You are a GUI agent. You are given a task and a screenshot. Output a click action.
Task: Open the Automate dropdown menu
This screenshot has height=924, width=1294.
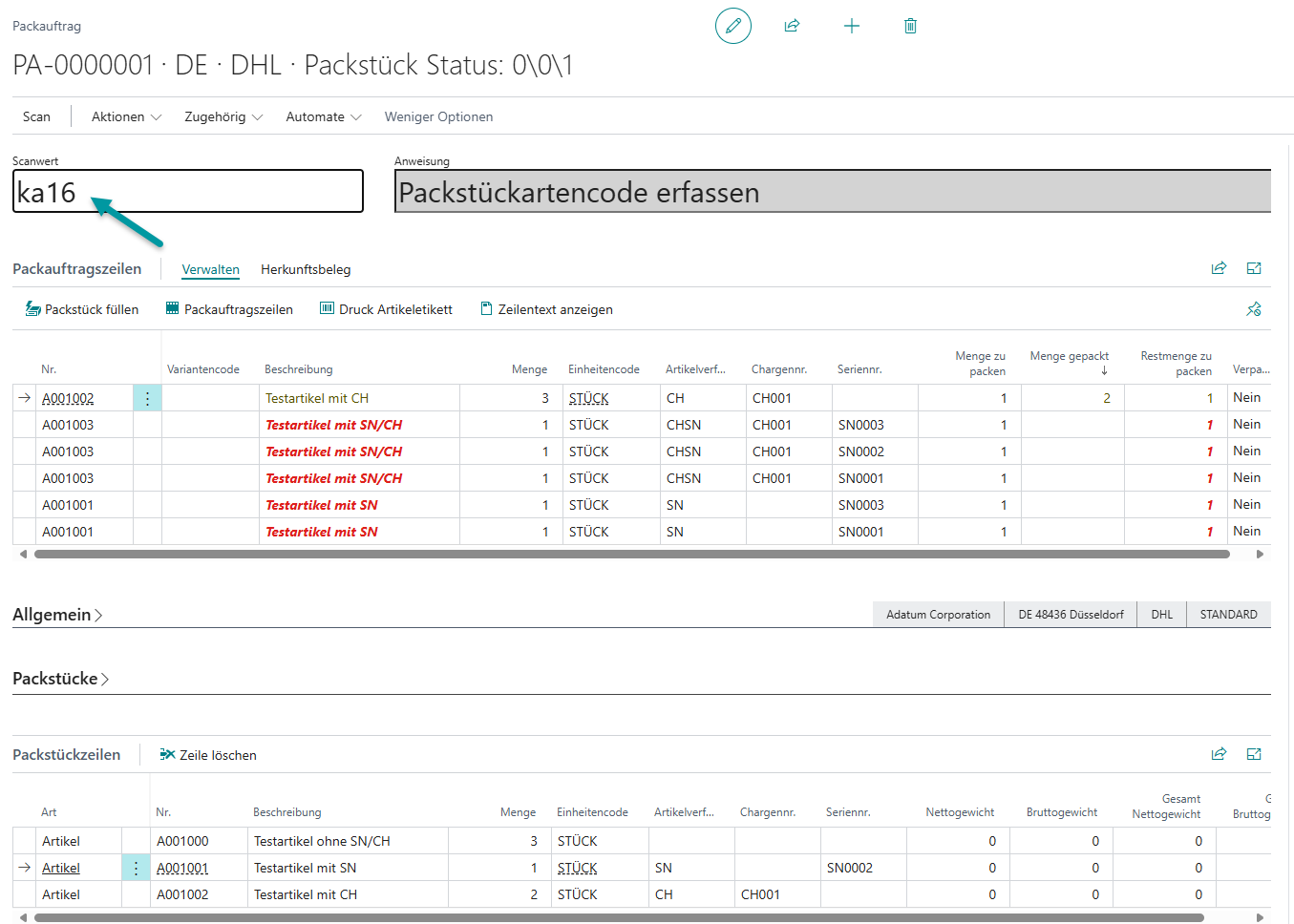click(x=323, y=116)
